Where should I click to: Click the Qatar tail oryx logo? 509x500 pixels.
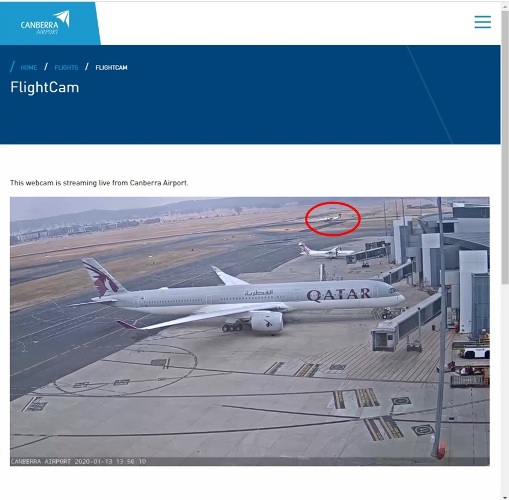[x=101, y=279]
